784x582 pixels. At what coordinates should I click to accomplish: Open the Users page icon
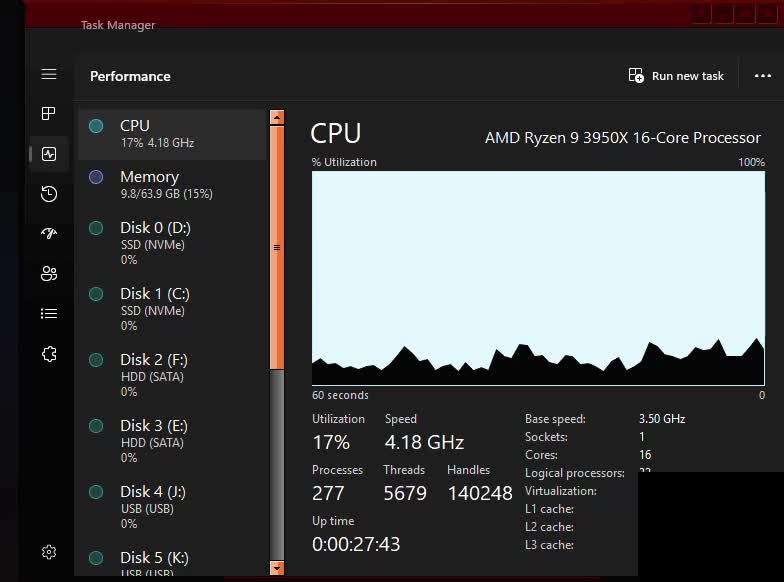(49, 274)
